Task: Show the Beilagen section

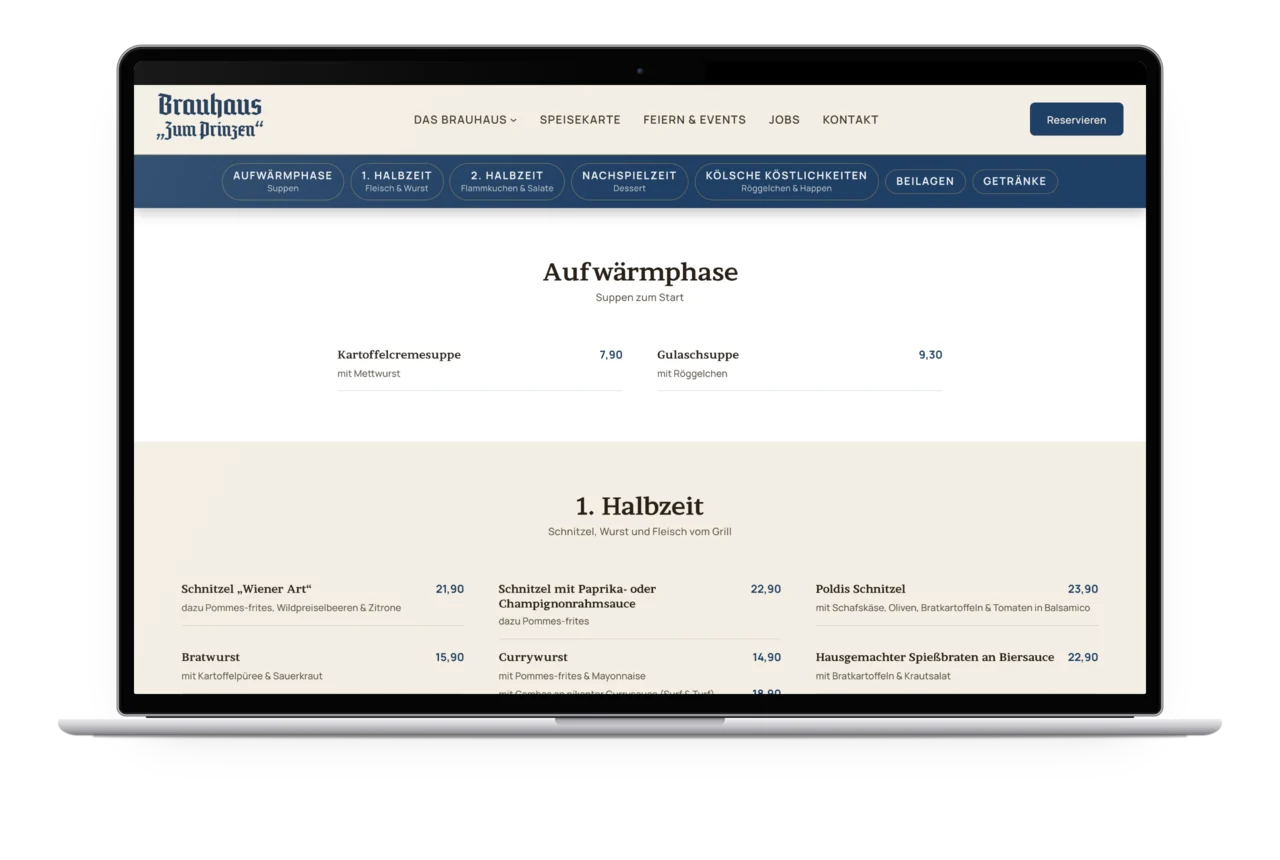Action: (925, 181)
